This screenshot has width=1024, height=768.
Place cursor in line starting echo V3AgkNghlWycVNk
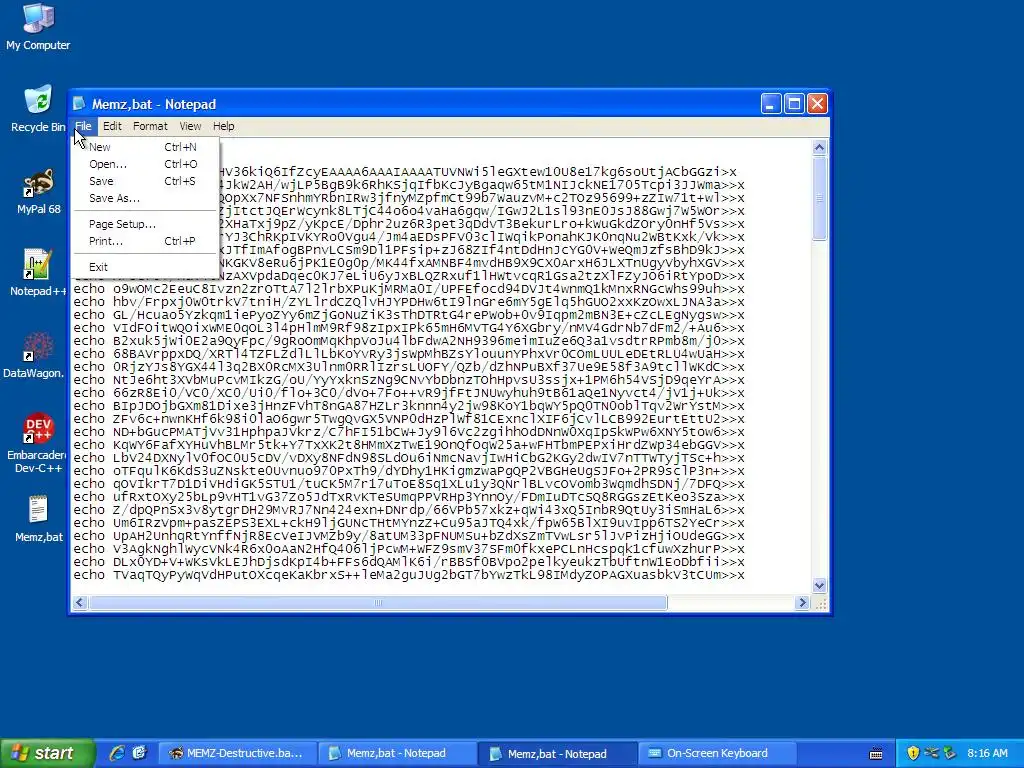pyautogui.click(x=408, y=549)
